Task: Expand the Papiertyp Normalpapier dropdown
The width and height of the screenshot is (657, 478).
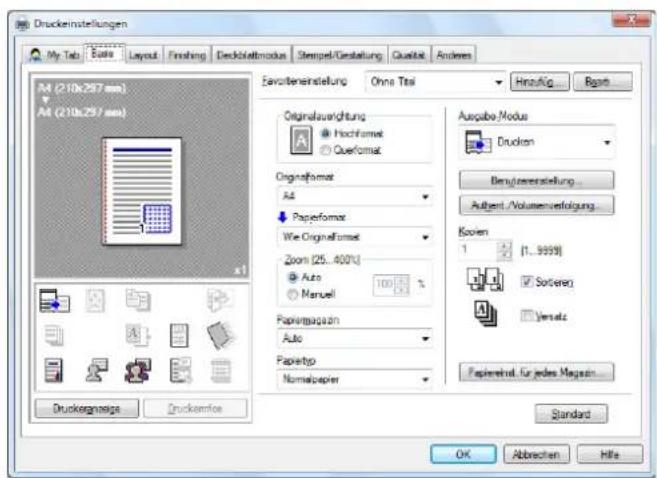Action: [x=355, y=379]
